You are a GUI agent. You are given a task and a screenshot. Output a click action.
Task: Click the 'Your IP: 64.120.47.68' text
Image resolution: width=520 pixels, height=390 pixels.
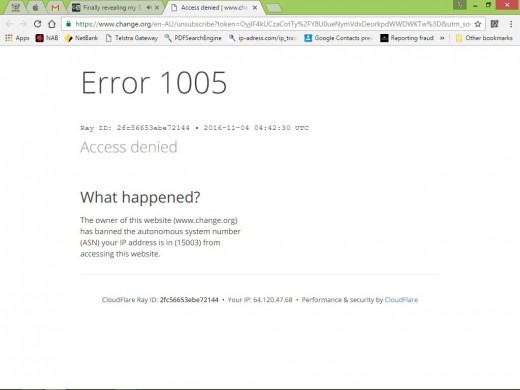click(x=260, y=300)
